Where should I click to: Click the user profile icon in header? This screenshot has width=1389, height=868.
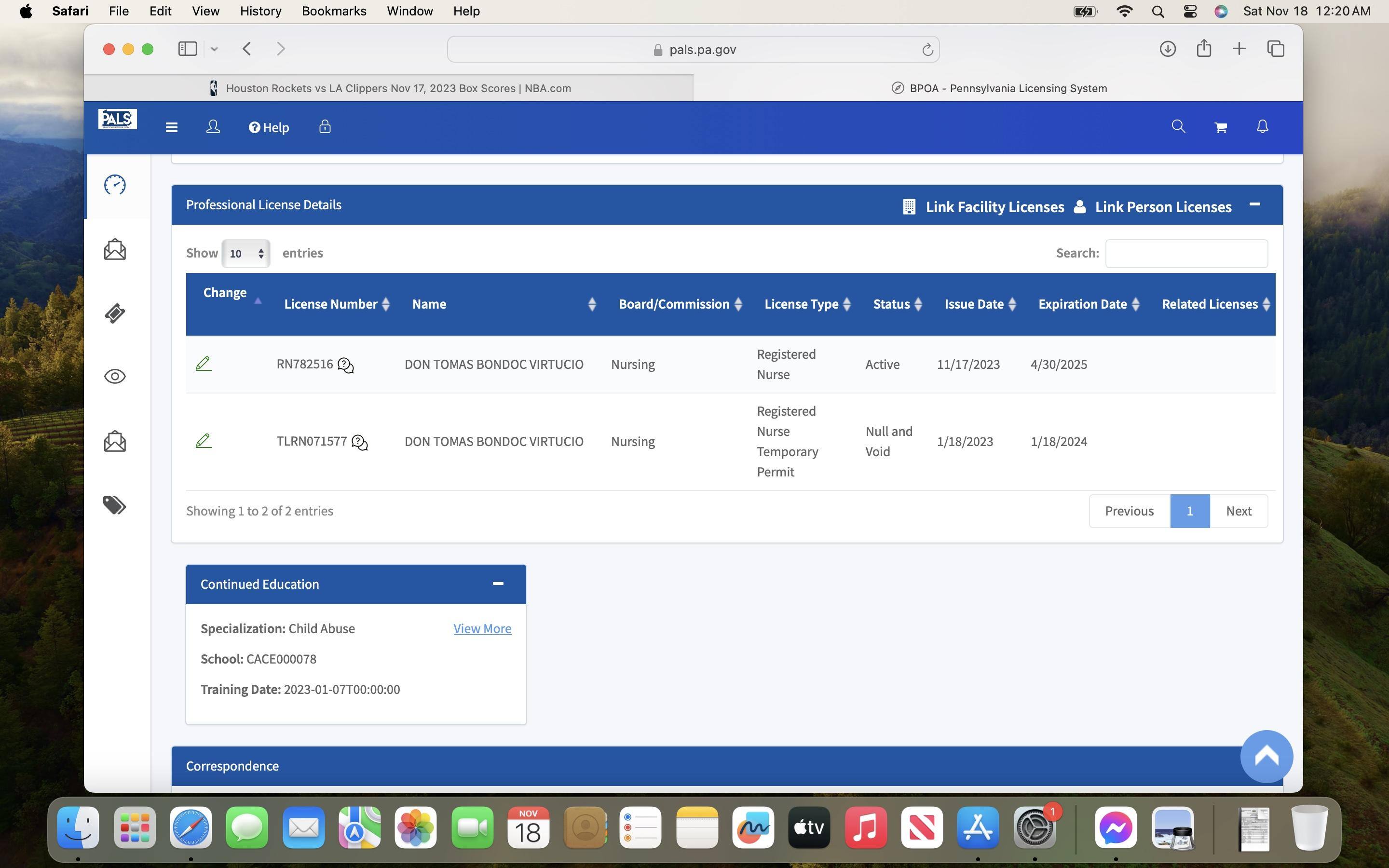click(x=213, y=127)
